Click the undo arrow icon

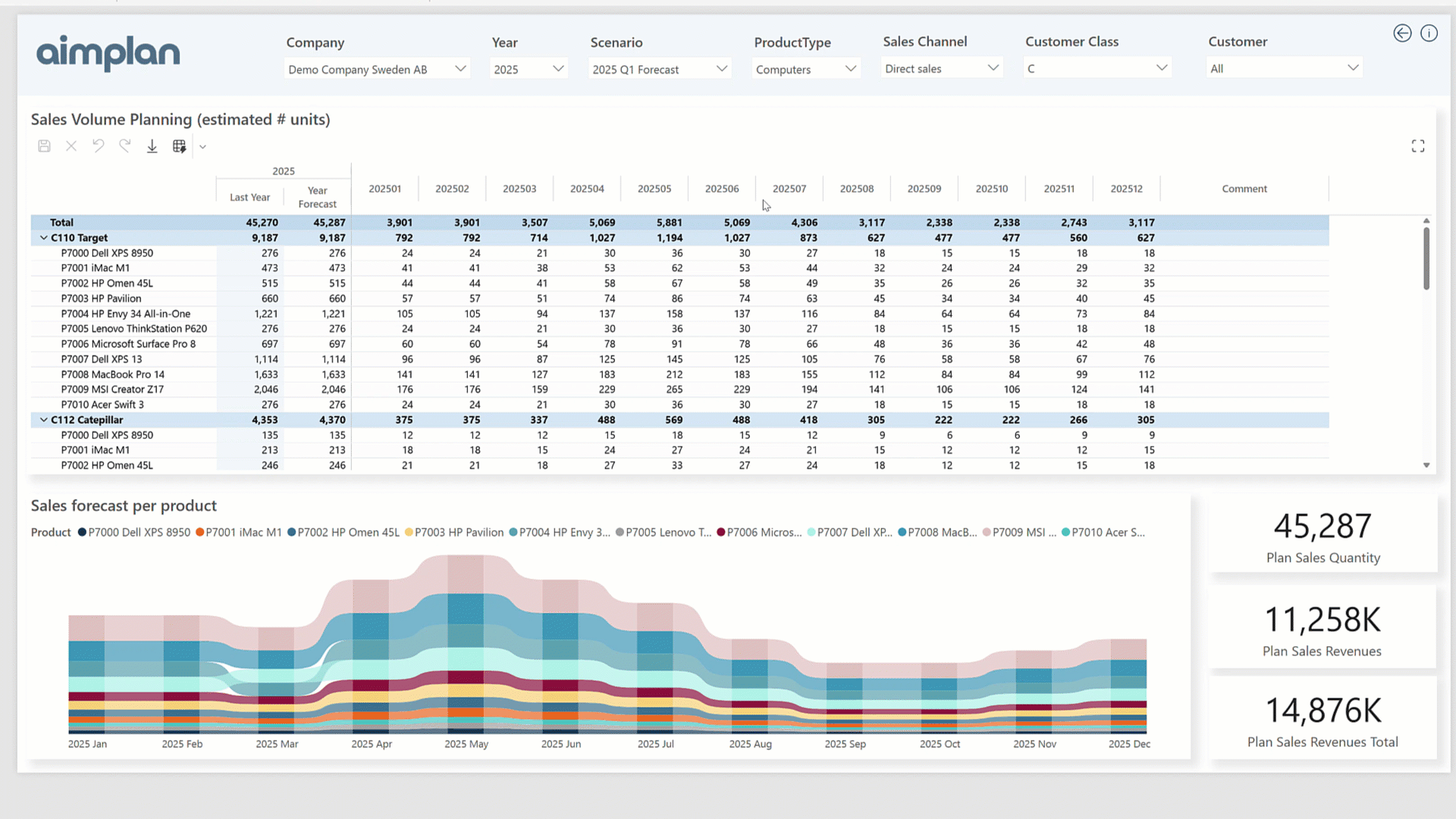coord(98,146)
